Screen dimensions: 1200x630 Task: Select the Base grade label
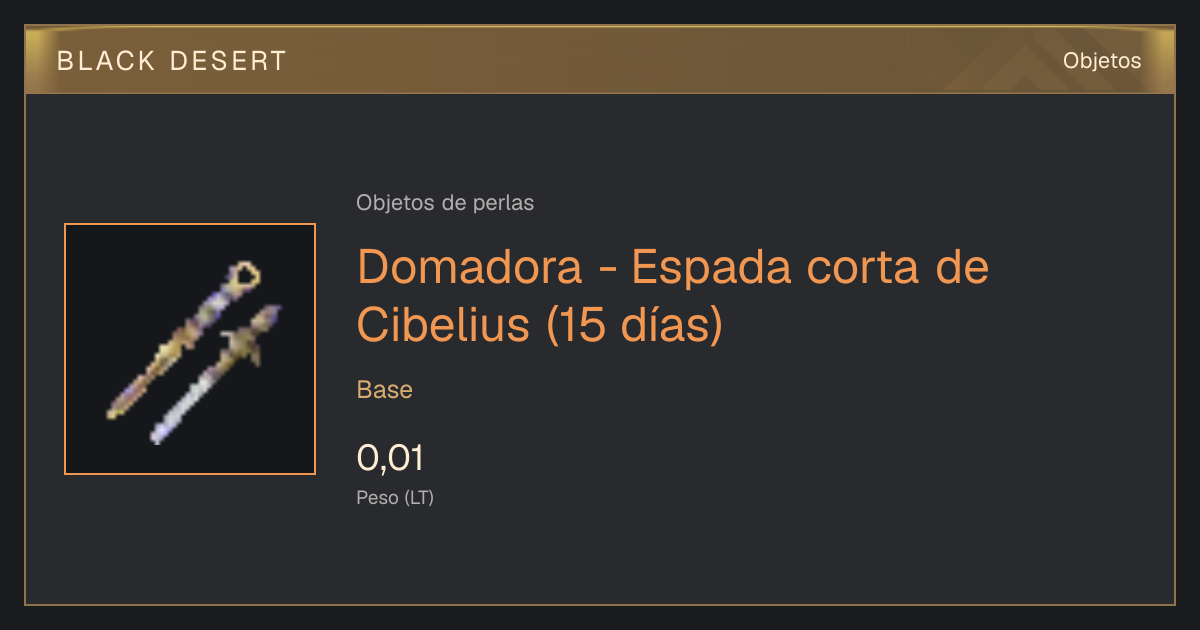(385, 390)
